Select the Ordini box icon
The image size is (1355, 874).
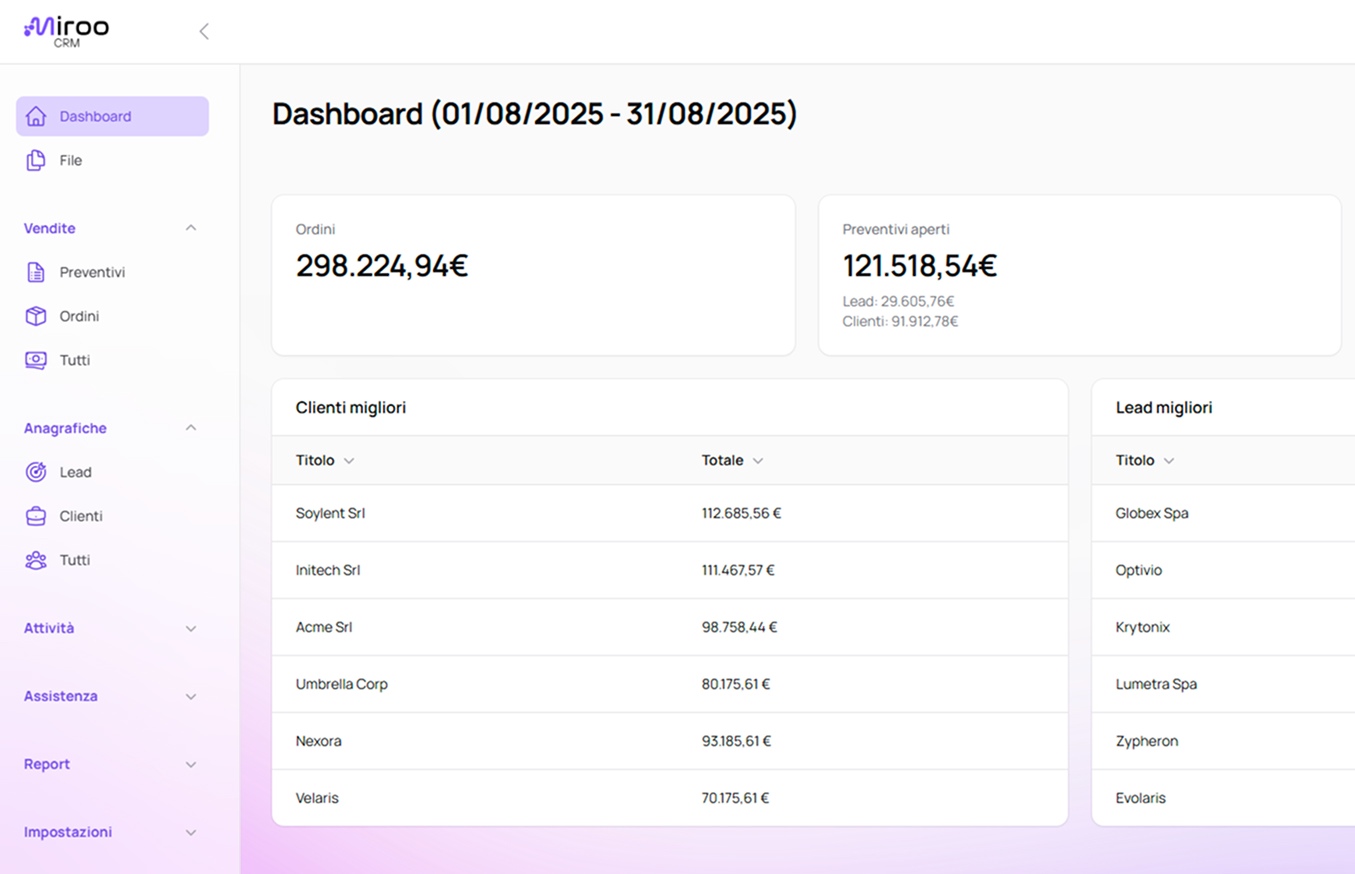click(x=36, y=316)
